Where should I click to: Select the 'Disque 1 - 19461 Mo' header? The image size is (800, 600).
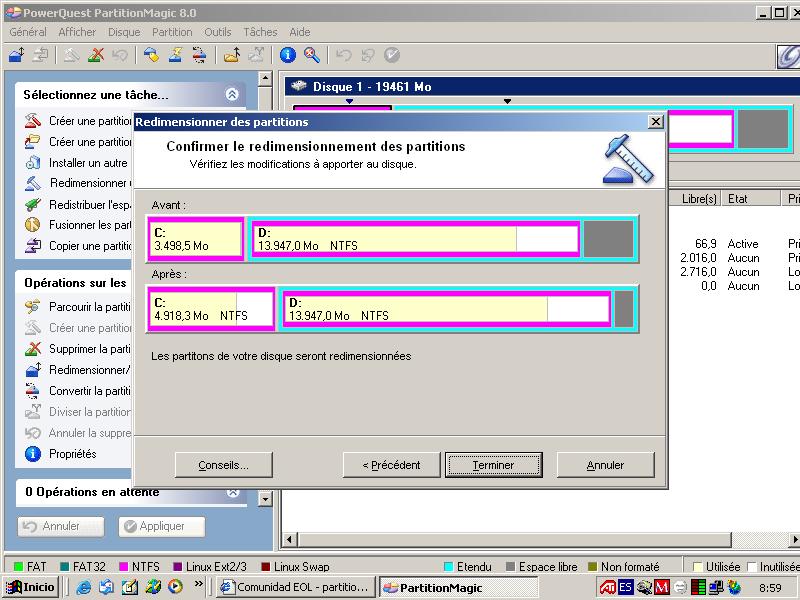(x=542, y=87)
